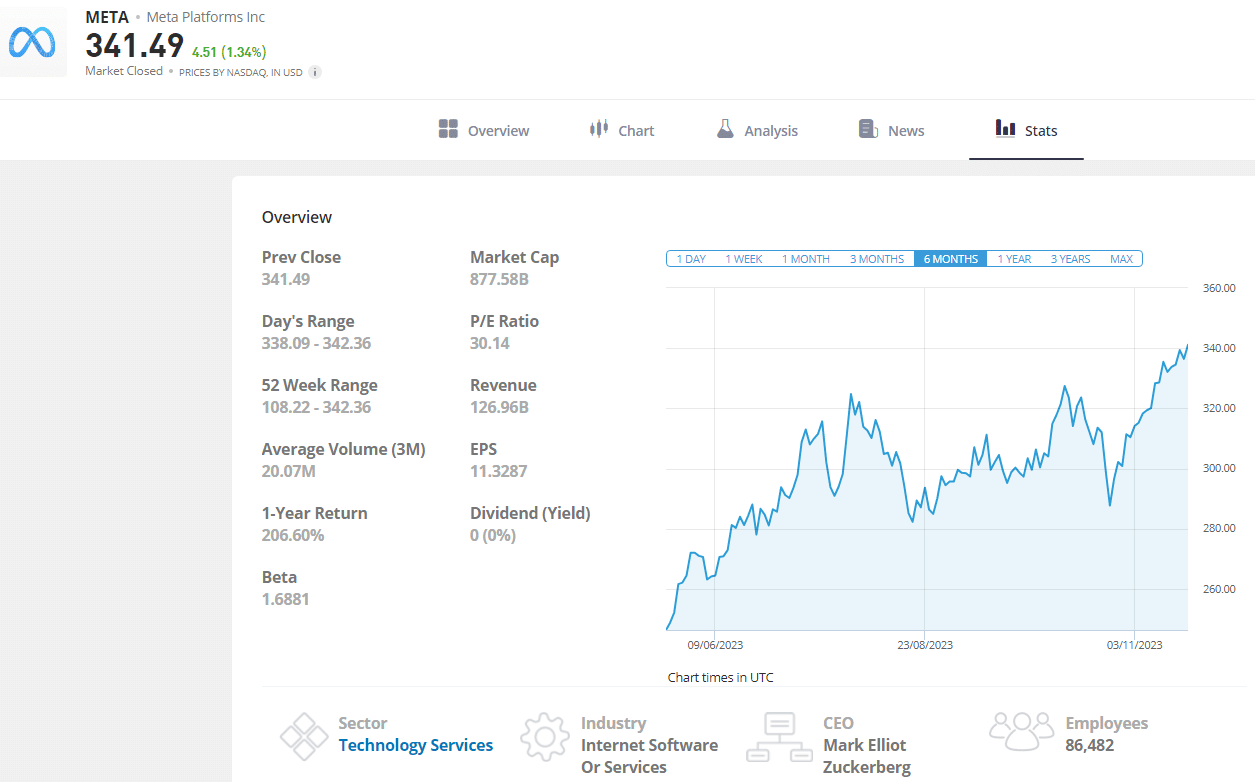Click the News document icon
Viewport: 1255px width, 782px height.
click(x=868, y=129)
